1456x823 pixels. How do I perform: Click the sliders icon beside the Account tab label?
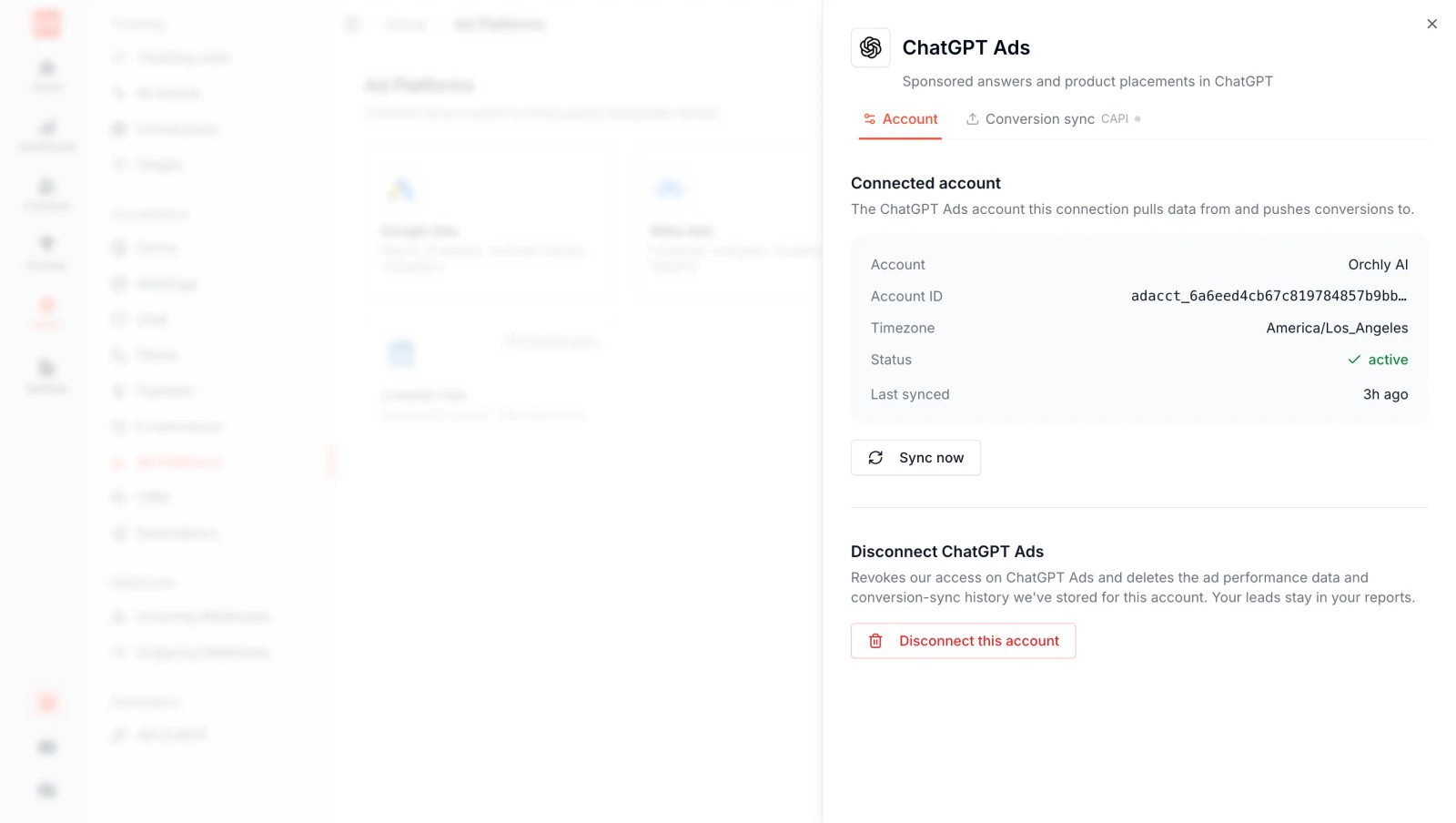[x=870, y=119]
